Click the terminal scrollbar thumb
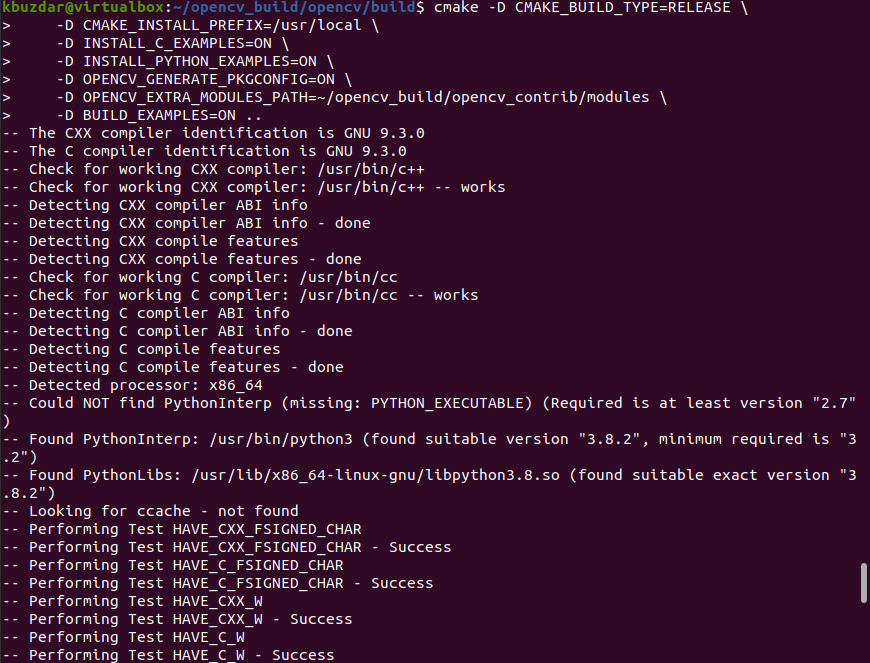Screen dimensions: 870x663 (864, 583)
